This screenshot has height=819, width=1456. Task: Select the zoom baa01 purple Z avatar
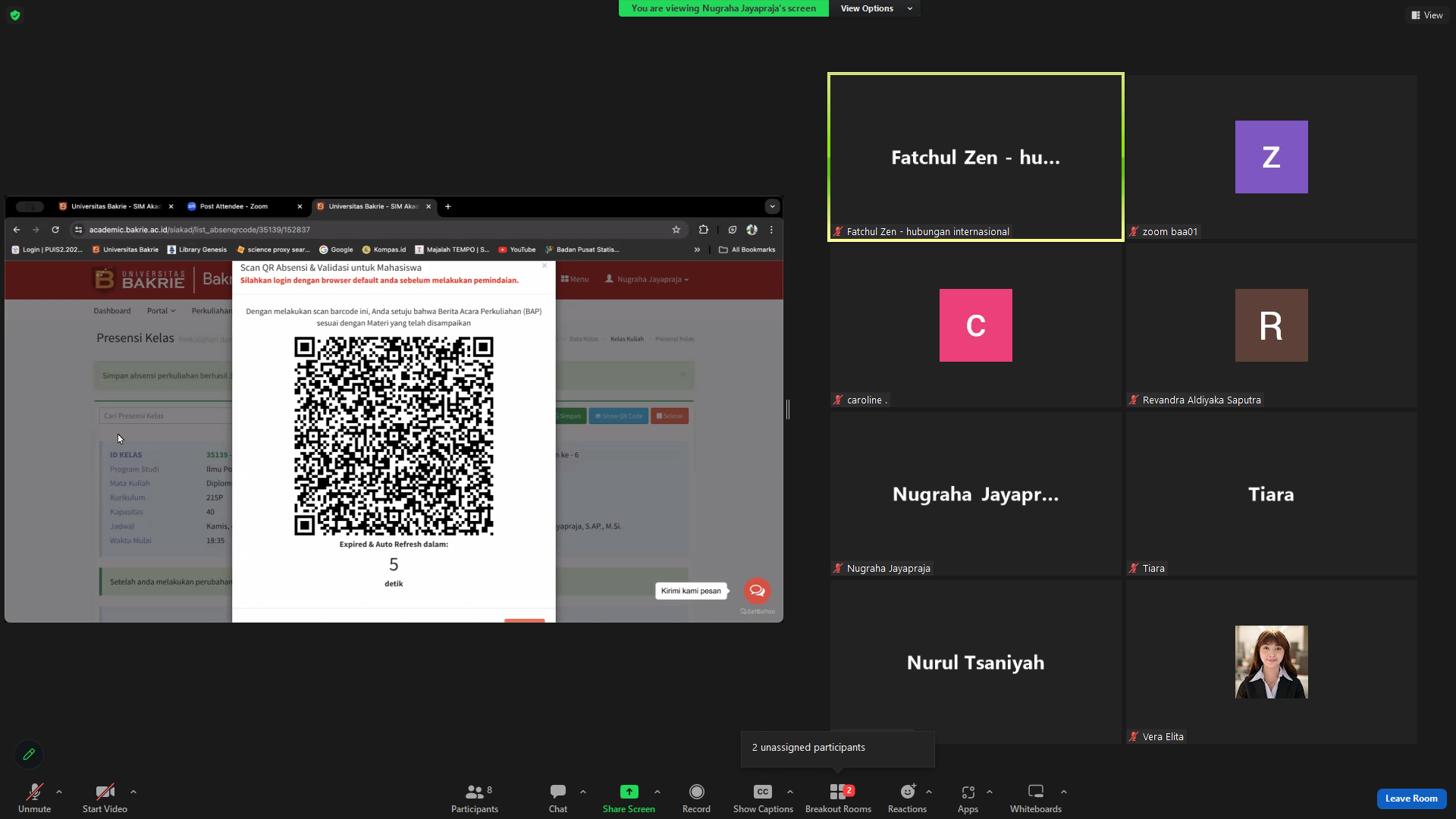[1271, 157]
